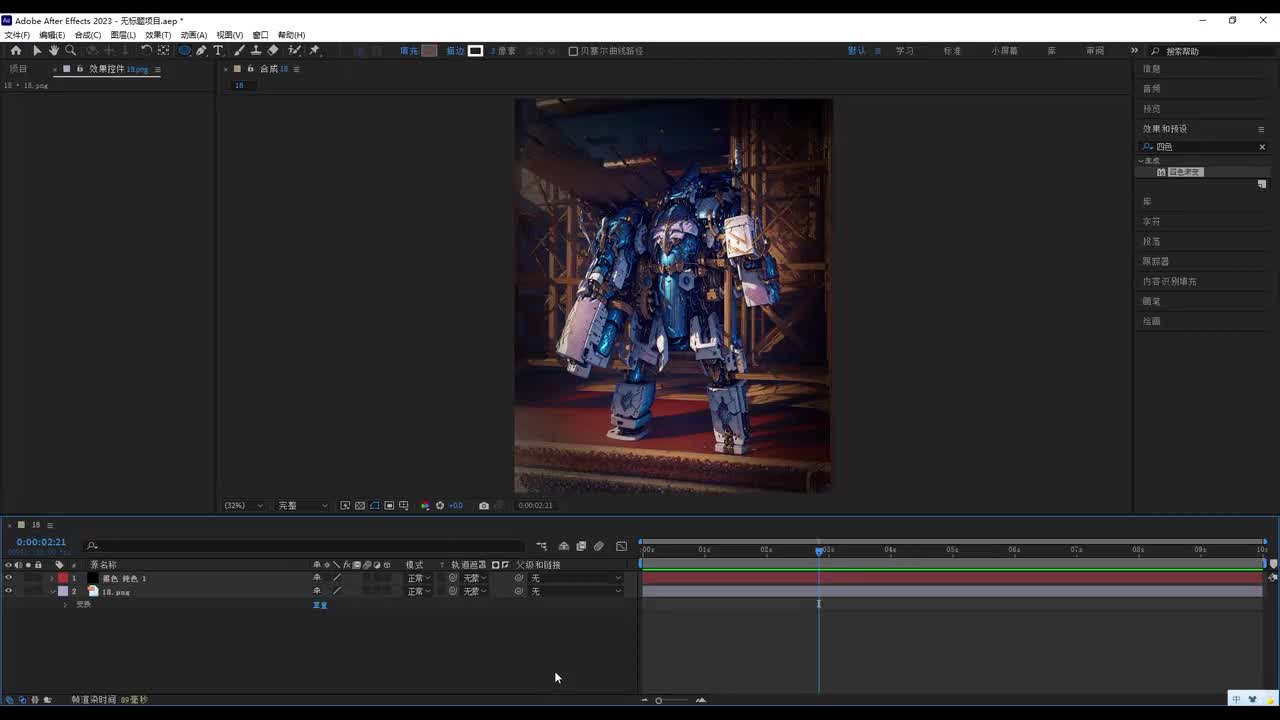Enable the Bezier path checkbox

[573, 51]
